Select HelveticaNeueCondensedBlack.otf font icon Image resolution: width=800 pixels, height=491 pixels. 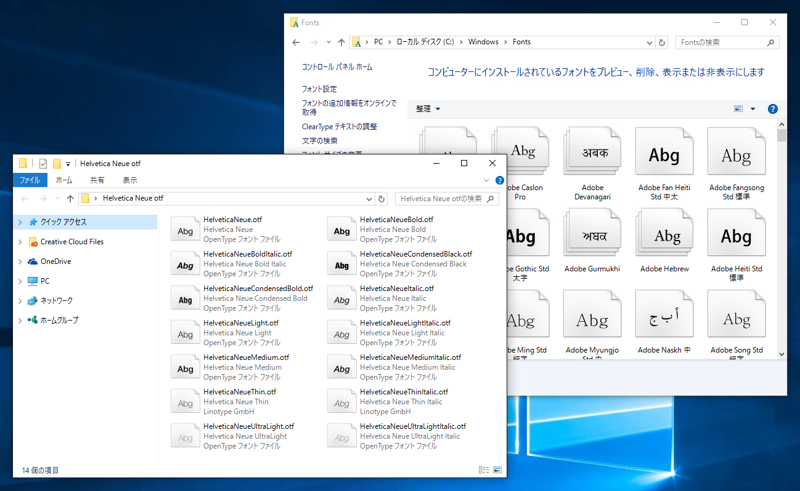tap(341, 264)
